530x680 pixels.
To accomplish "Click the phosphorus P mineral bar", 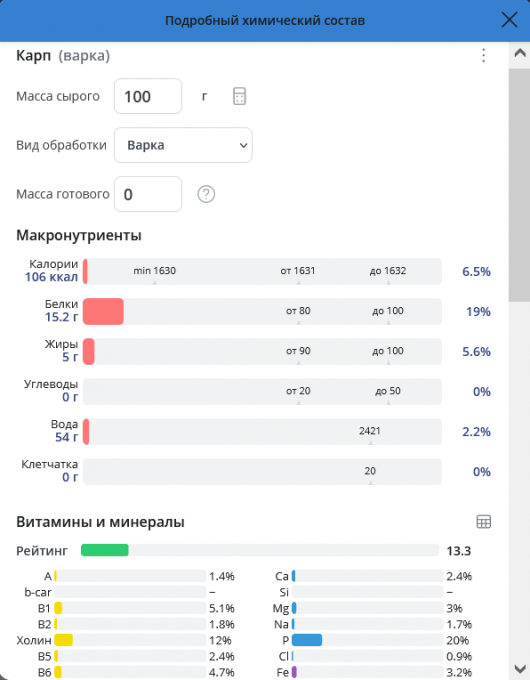I will [x=367, y=640].
